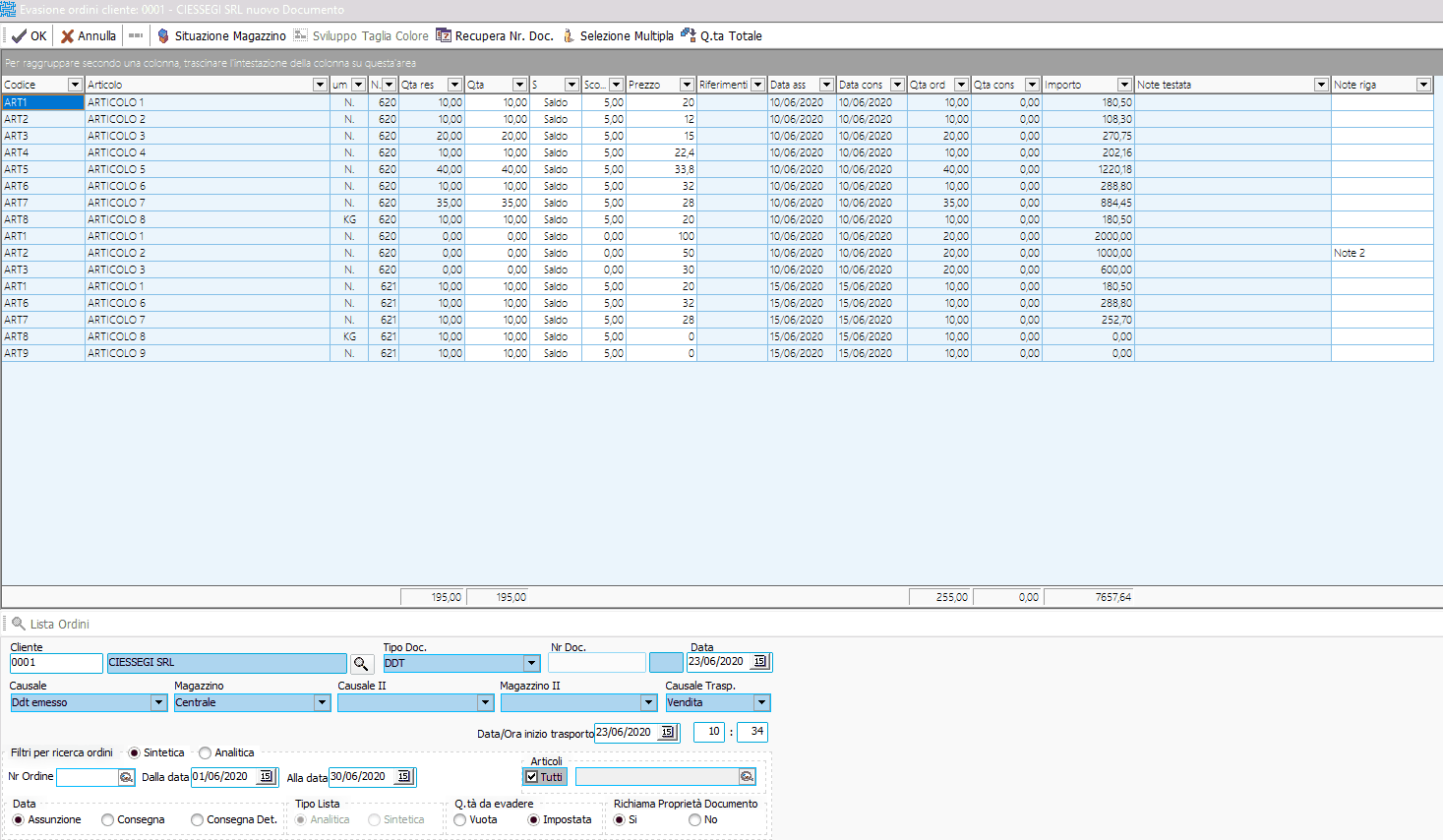Click the ART9 code cell
Viewport: 1443px width, 840px height.
[43, 353]
